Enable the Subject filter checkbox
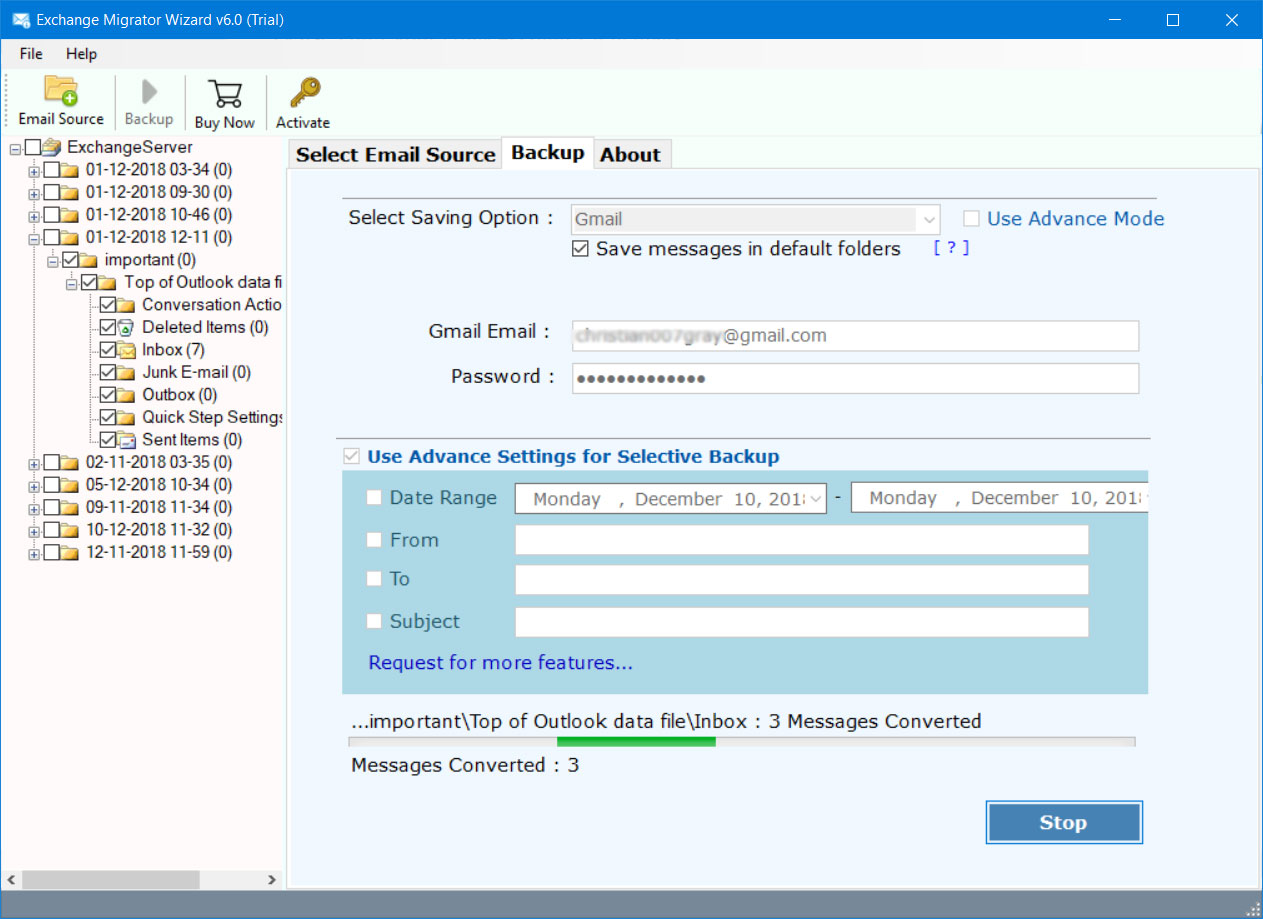The width and height of the screenshot is (1263, 919). [x=374, y=621]
